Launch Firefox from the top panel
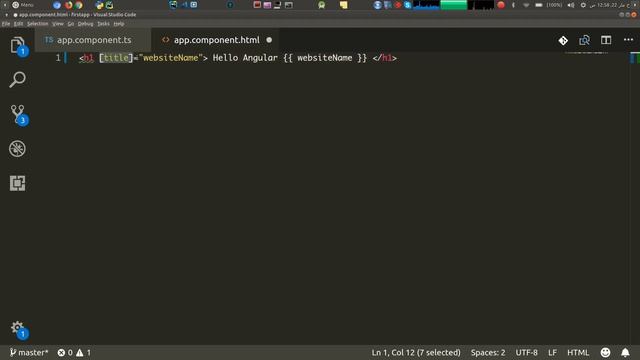The image size is (640, 360). 68,5
